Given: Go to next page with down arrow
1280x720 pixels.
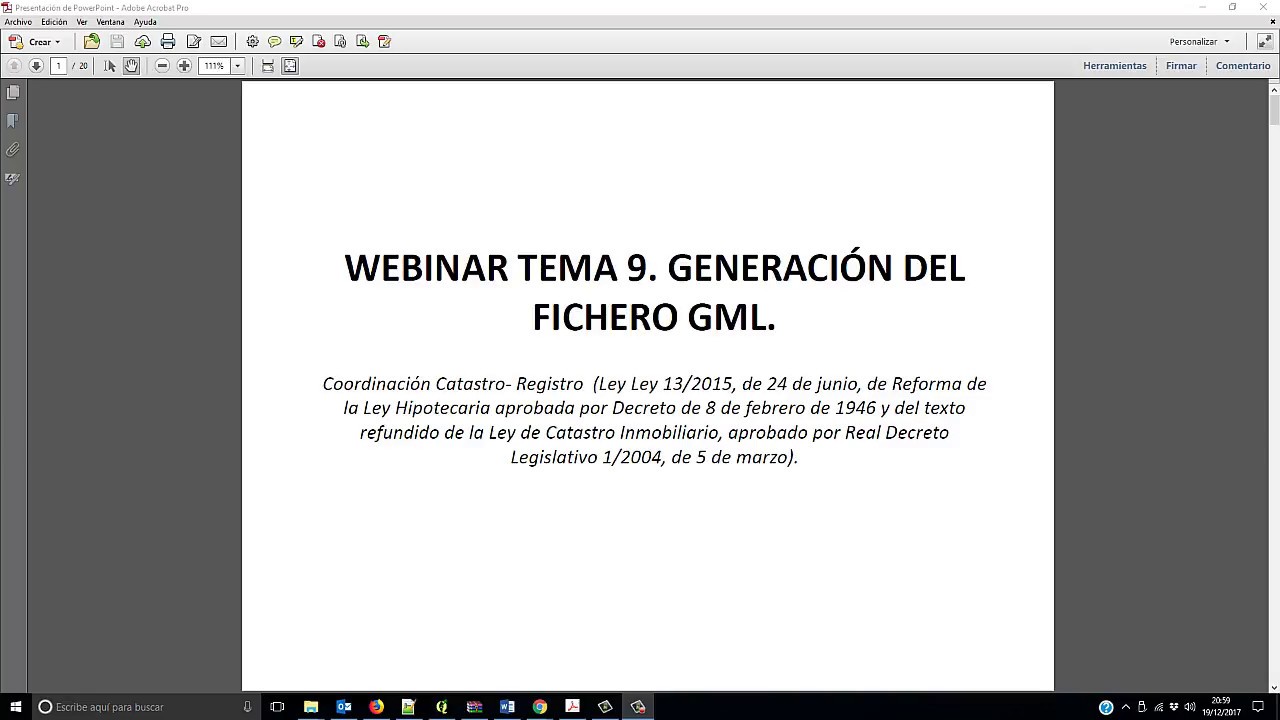Looking at the screenshot, I should click(36, 65).
